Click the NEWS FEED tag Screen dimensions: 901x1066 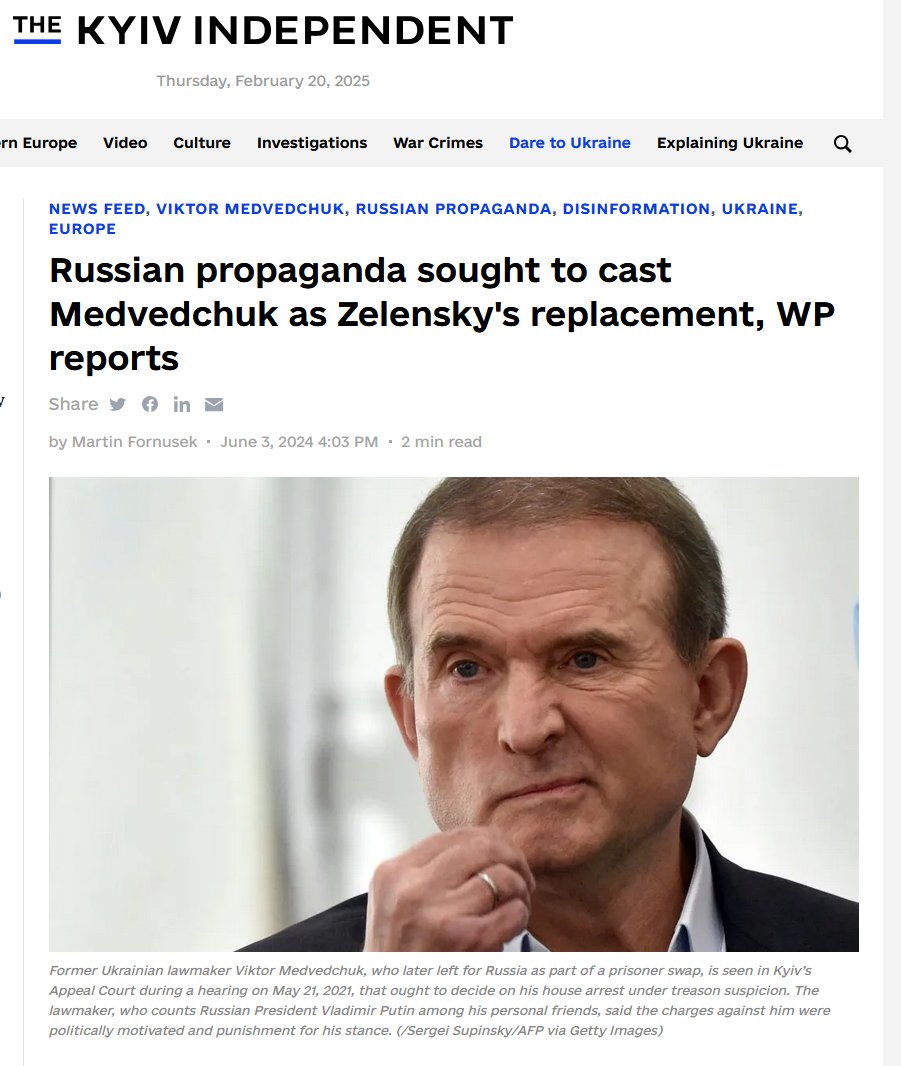click(x=97, y=209)
